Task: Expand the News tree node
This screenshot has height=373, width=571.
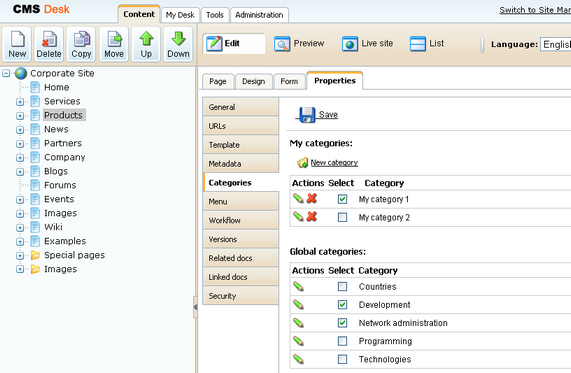Action: click(x=20, y=130)
